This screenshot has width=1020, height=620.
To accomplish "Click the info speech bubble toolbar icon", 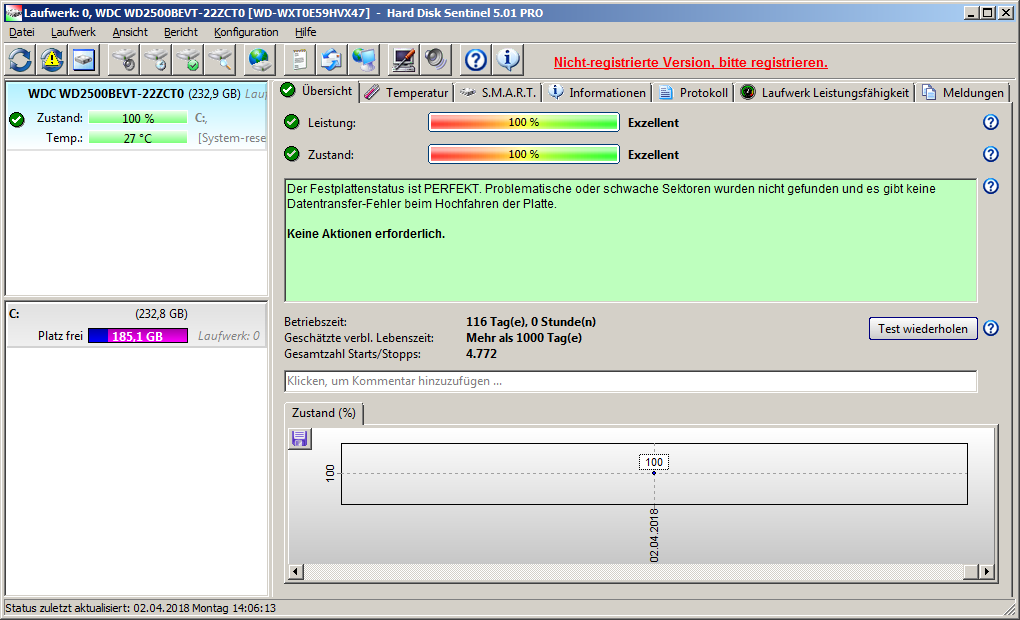I will tap(508, 60).
